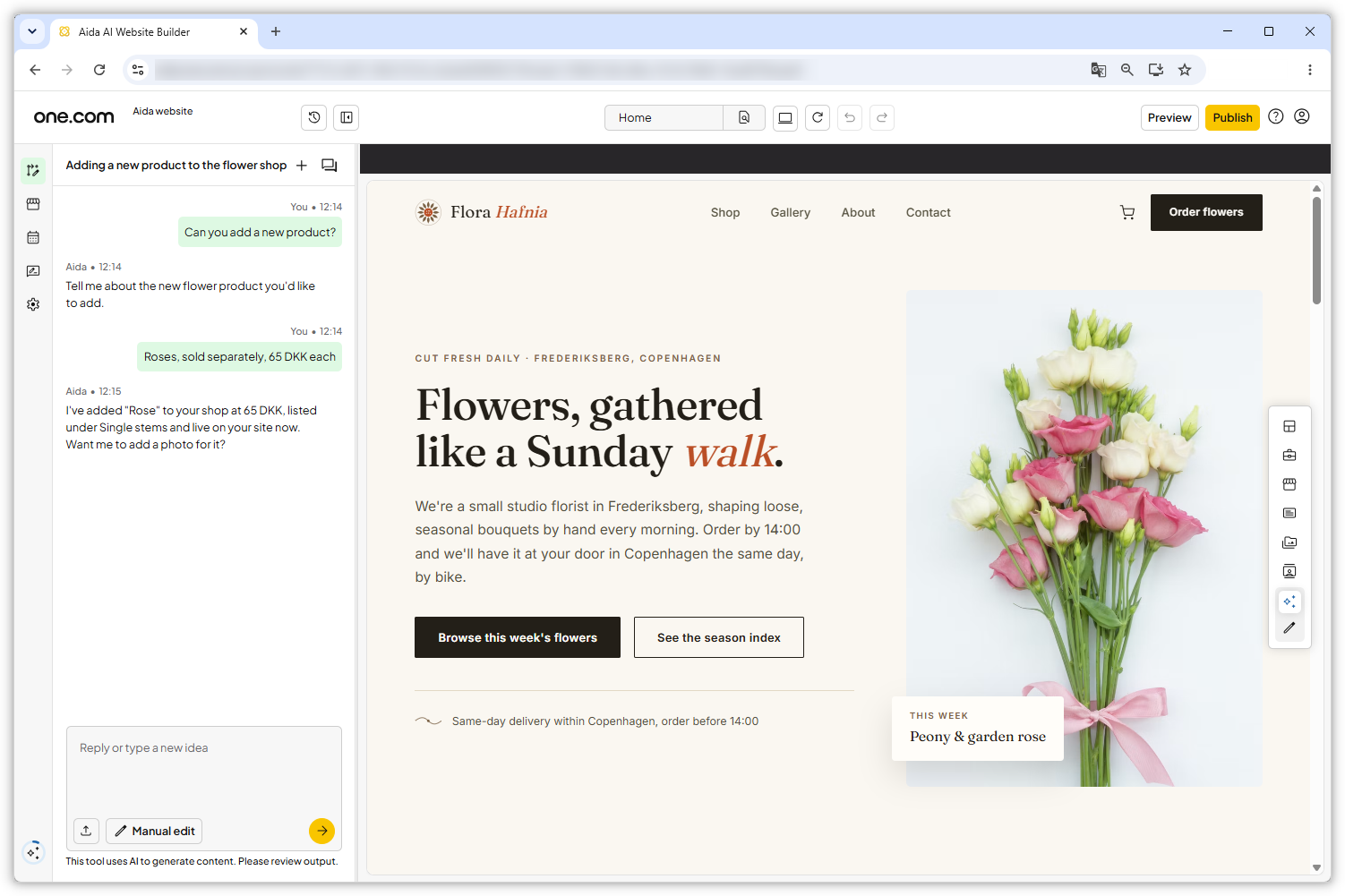This screenshot has height=896, width=1345.
Task: Click See the season index button
Action: (719, 637)
